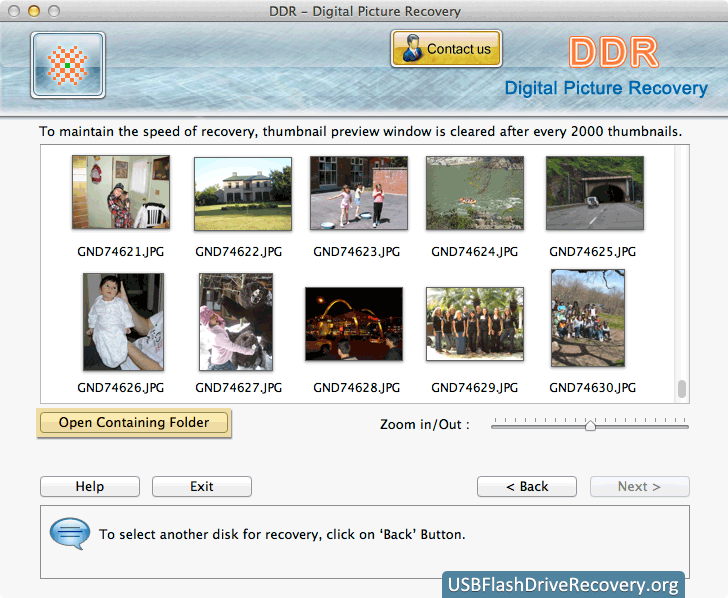Click the disabled Next > button
Image resolution: width=728 pixels, height=598 pixels.
(x=639, y=487)
